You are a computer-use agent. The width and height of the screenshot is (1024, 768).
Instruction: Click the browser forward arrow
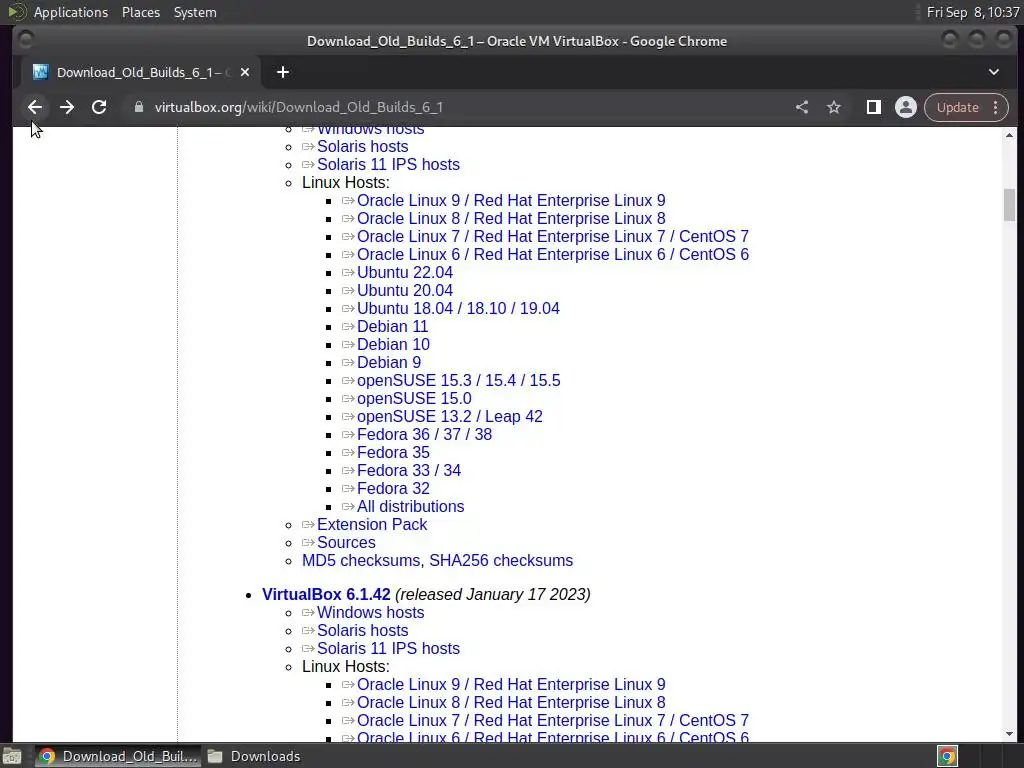(67, 107)
